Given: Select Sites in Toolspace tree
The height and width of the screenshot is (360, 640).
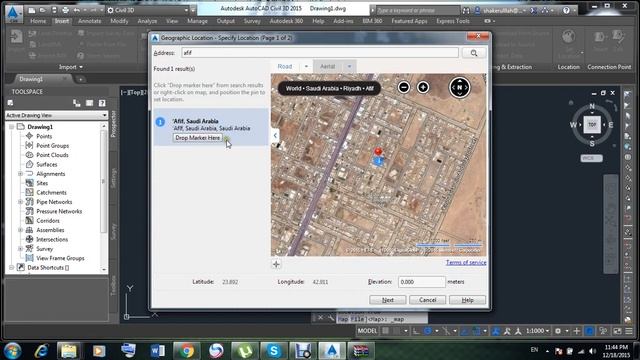Looking at the screenshot, I should tap(42, 183).
